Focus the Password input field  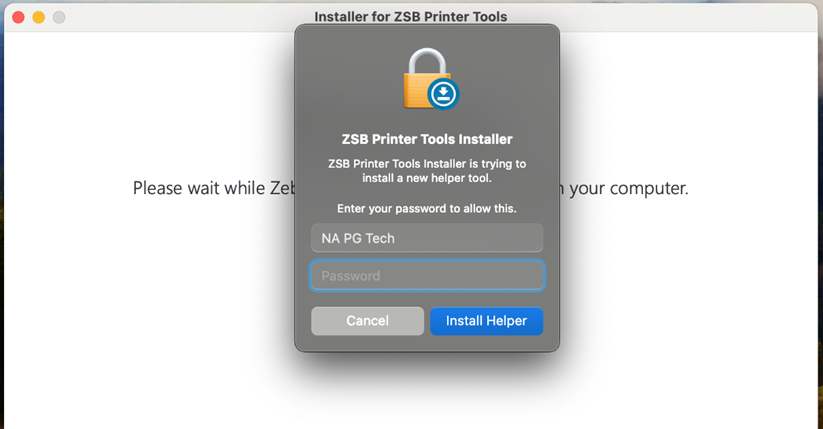(427, 276)
